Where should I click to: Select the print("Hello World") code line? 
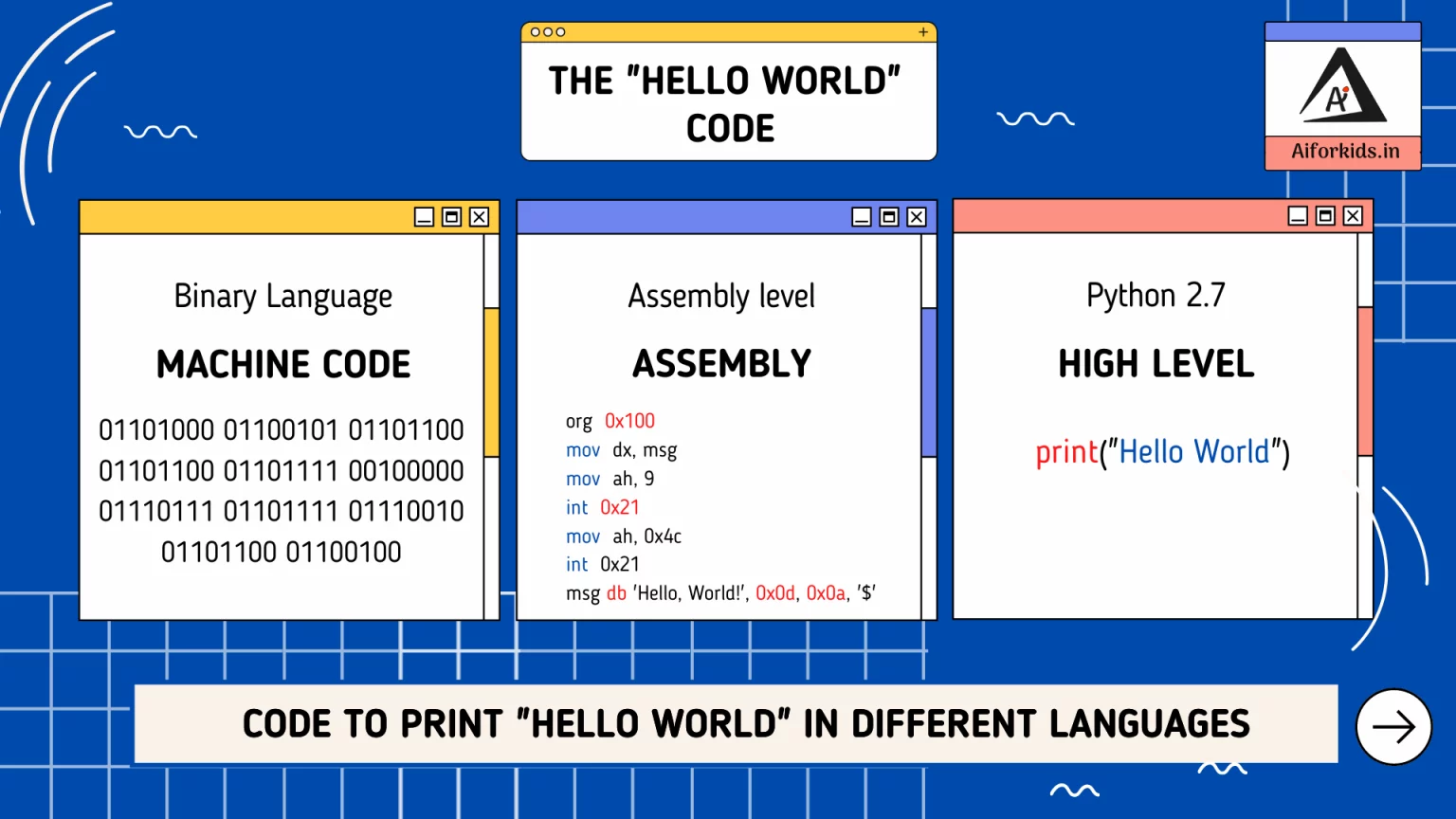(x=1162, y=452)
